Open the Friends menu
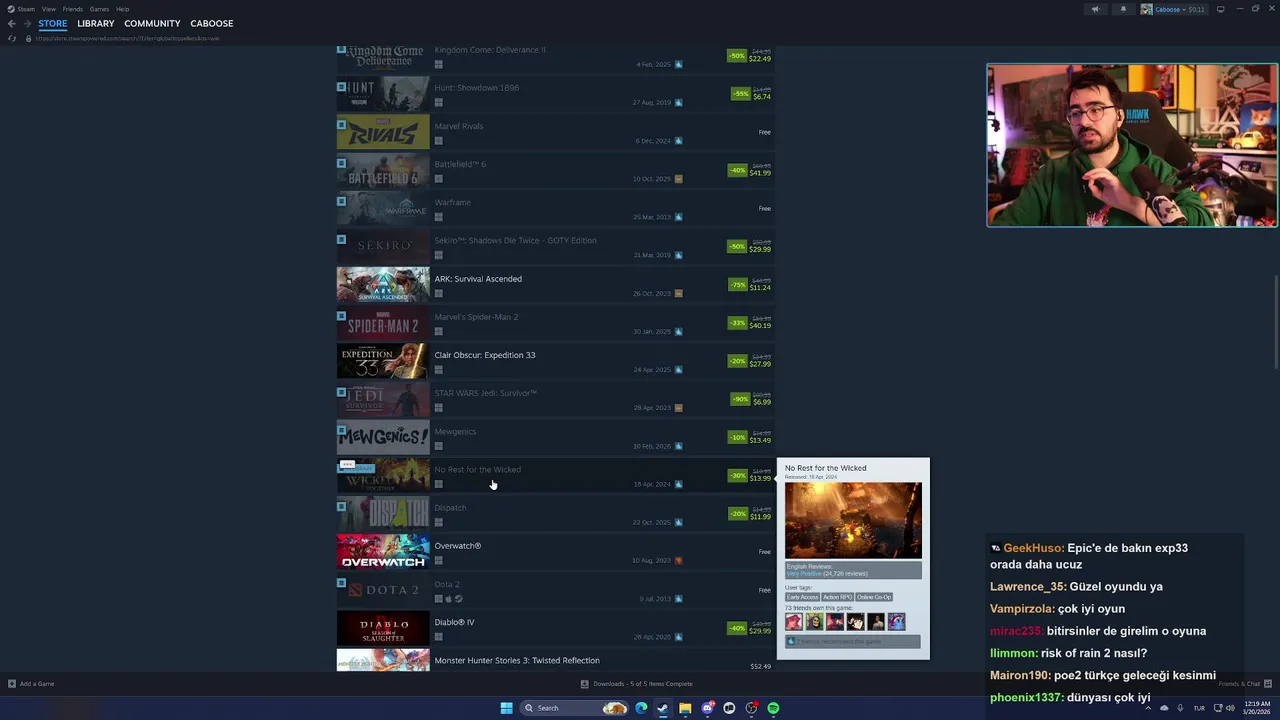 coord(73,9)
